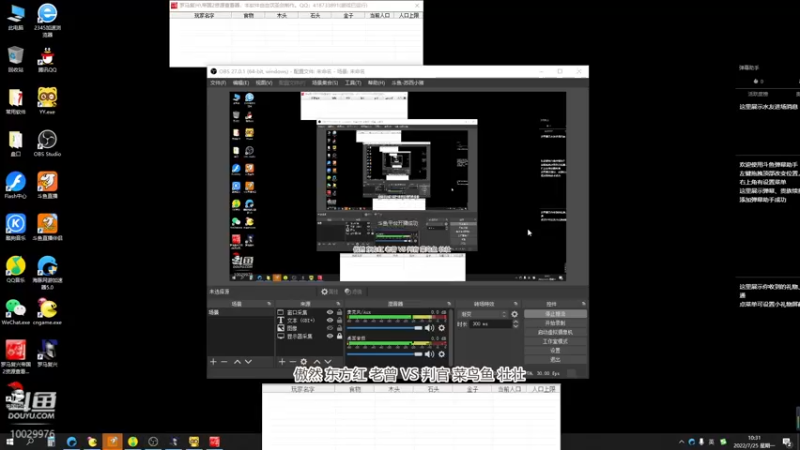This screenshot has width=800, height=450.
Task: Pop out the 转场特效 dock panel
Action: point(516,304)
